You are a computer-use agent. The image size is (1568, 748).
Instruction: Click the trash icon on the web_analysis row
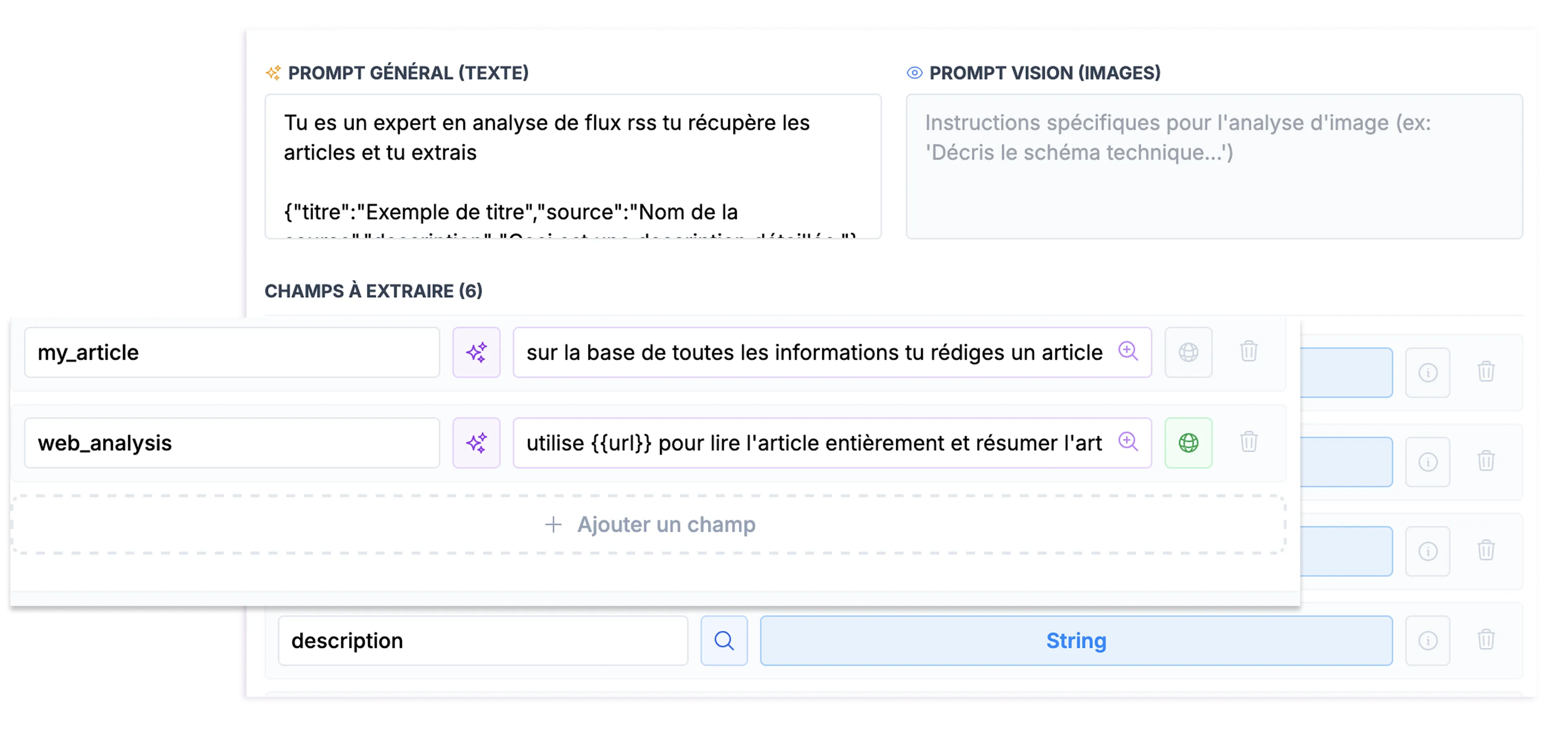point(1249,443)
